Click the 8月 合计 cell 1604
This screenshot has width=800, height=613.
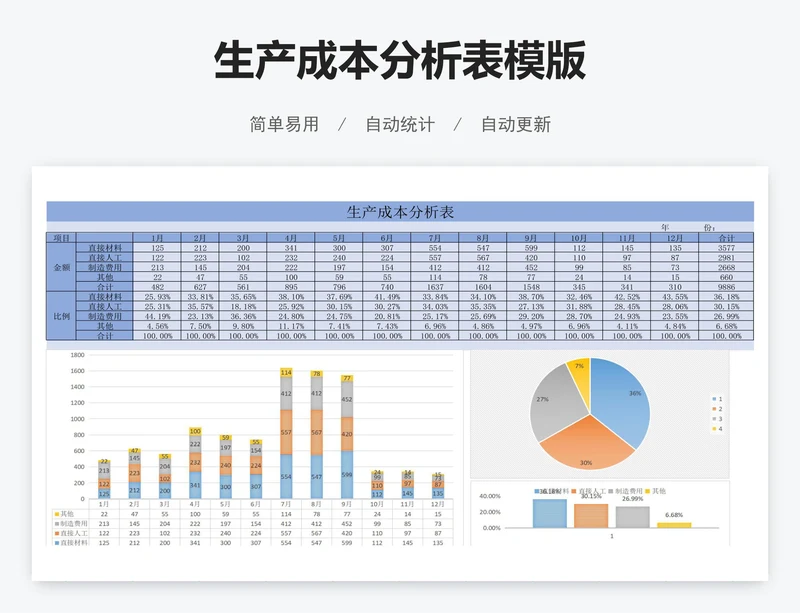483,287
